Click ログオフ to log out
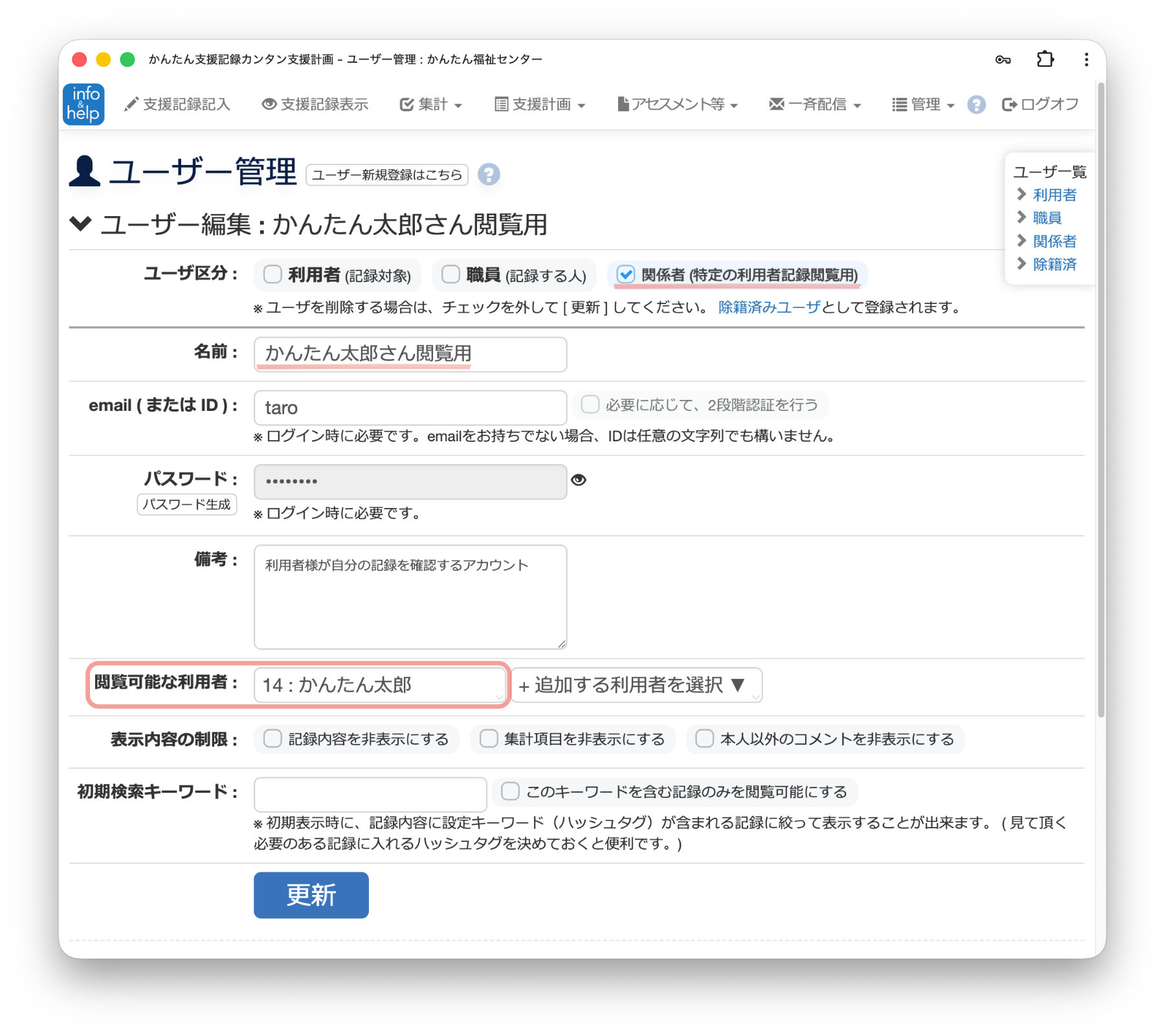 click(x=1039, y=104)
